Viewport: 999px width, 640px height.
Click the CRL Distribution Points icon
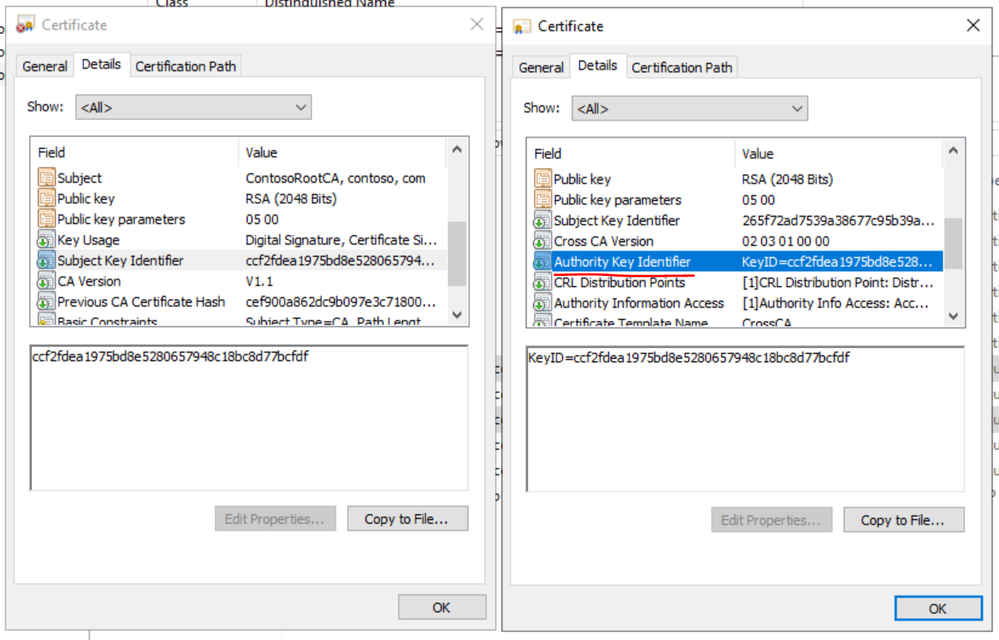pos(543,282)
